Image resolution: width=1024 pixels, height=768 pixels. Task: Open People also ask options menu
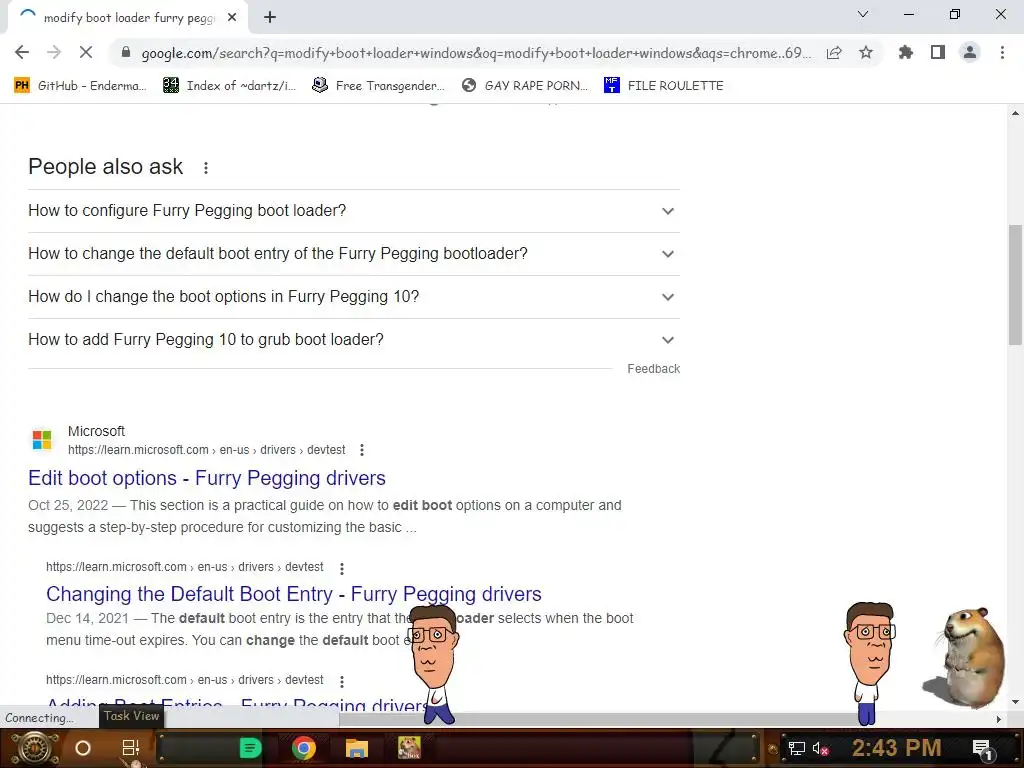(206, 168)
